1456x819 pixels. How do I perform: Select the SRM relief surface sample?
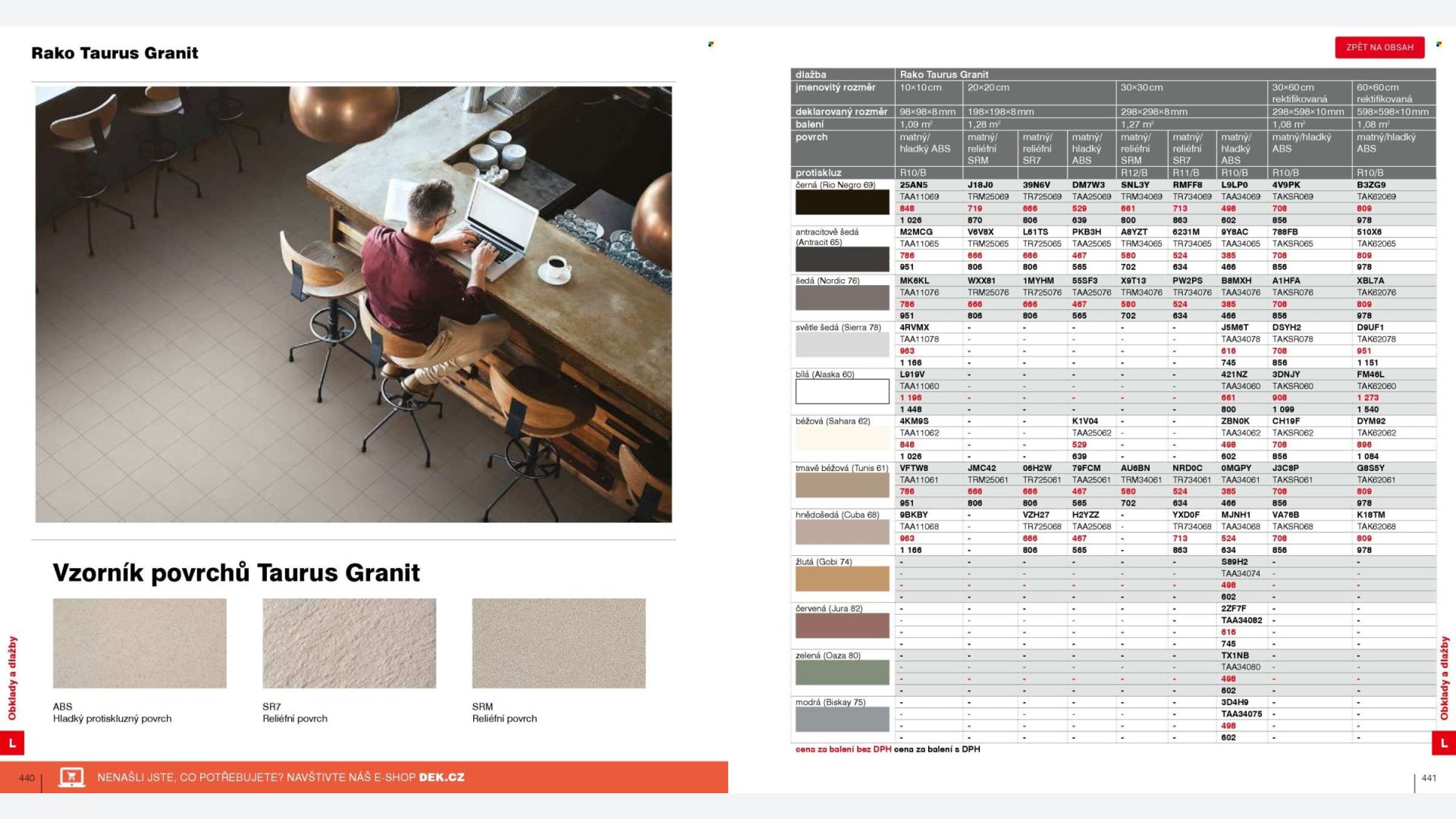(x=558, y=643)
